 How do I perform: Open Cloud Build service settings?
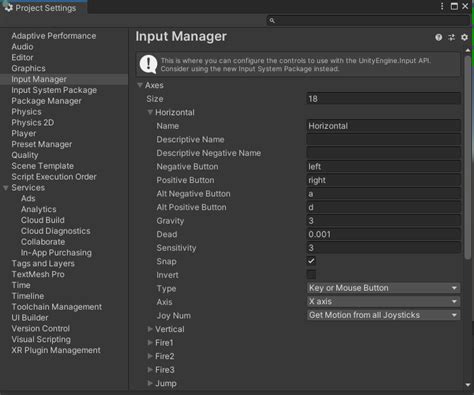43,220
